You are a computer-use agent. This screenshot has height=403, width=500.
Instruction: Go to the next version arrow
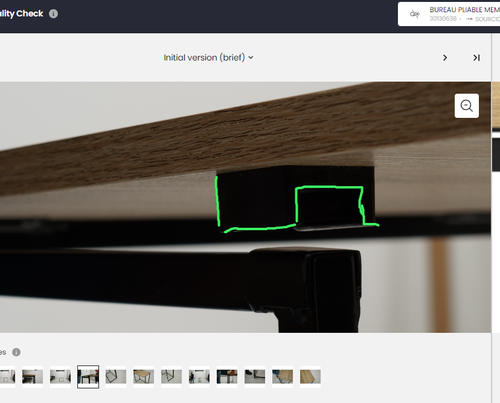[x=445, y=58]
